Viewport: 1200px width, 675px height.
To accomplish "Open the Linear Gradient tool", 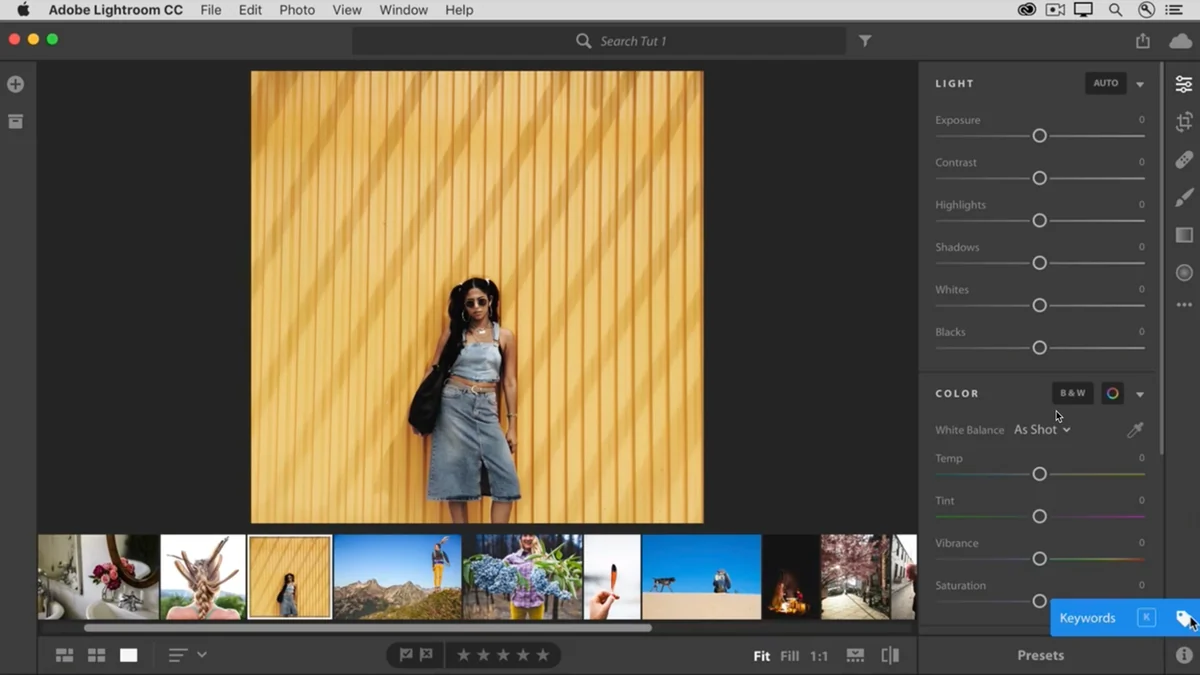I will tap(1184, 235).
